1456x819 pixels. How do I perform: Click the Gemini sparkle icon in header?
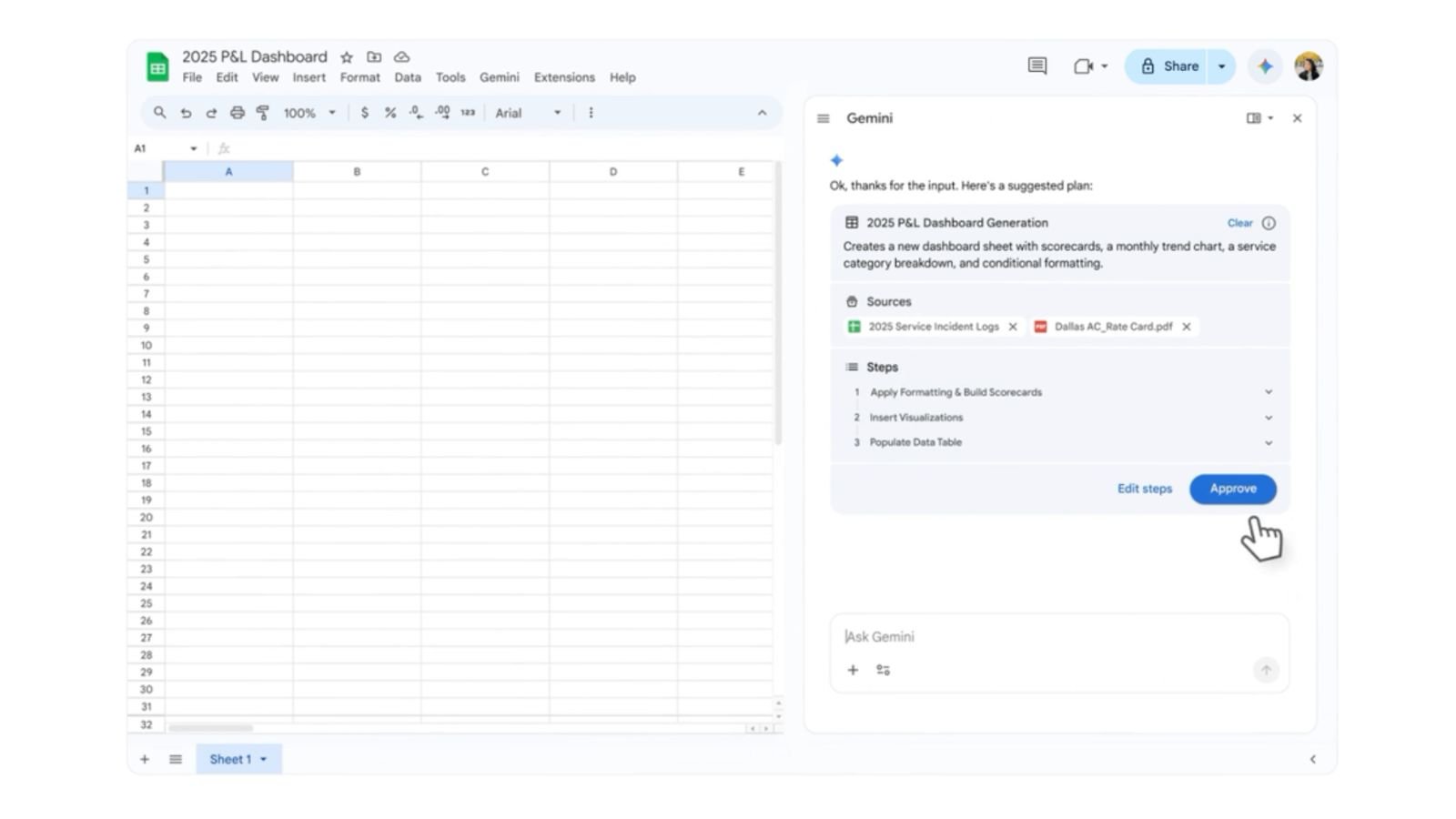(1265, 66)
